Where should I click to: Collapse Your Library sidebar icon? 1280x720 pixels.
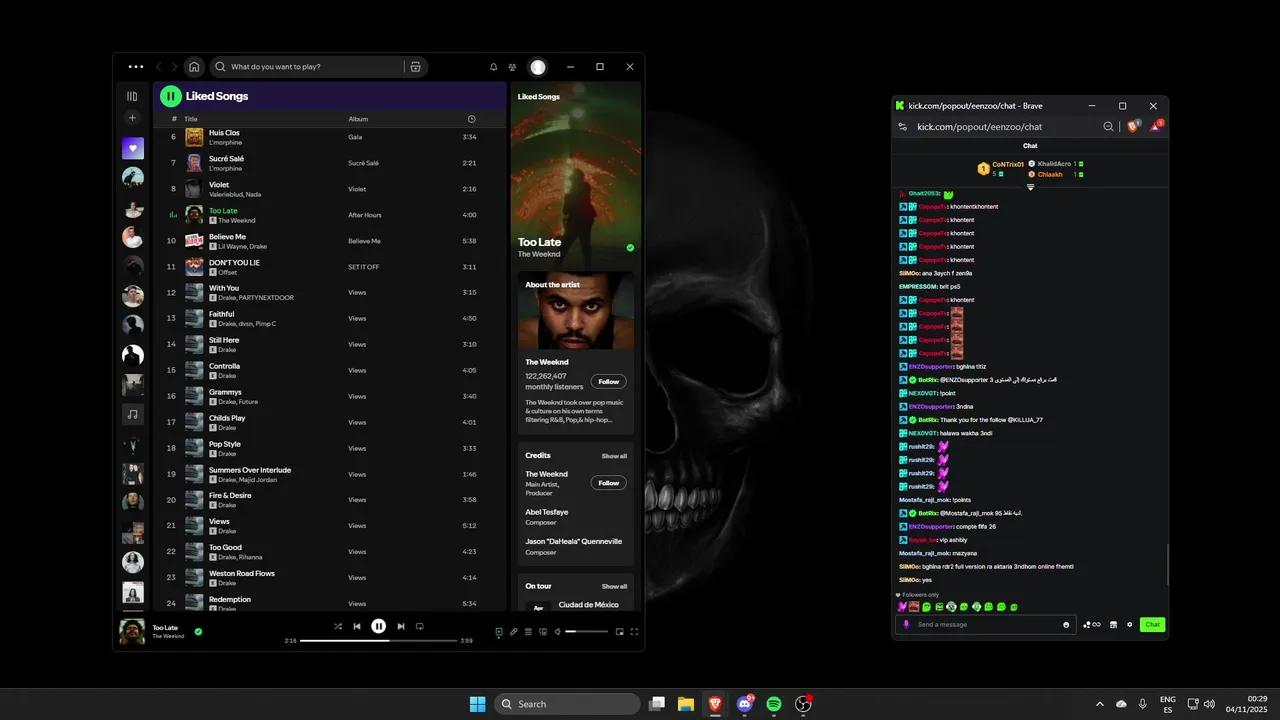pos(132,96)
